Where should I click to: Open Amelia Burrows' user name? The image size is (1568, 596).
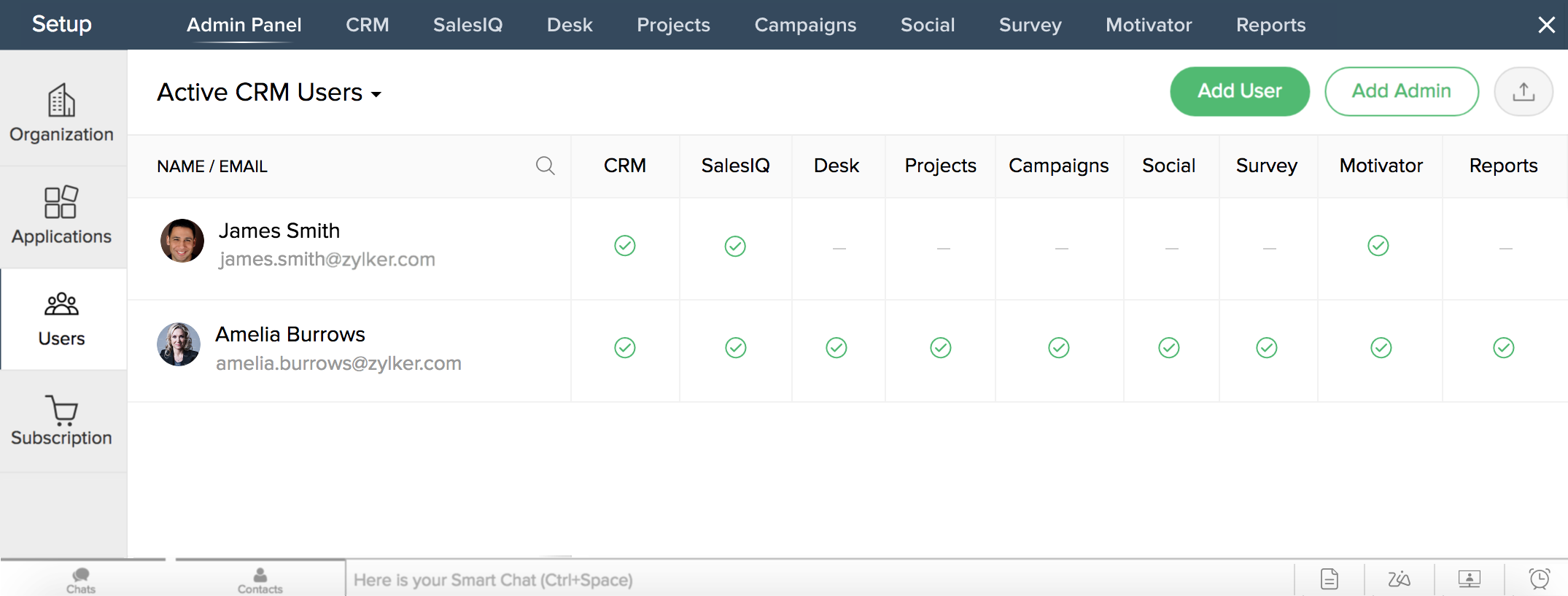click(x=290, y=334)
